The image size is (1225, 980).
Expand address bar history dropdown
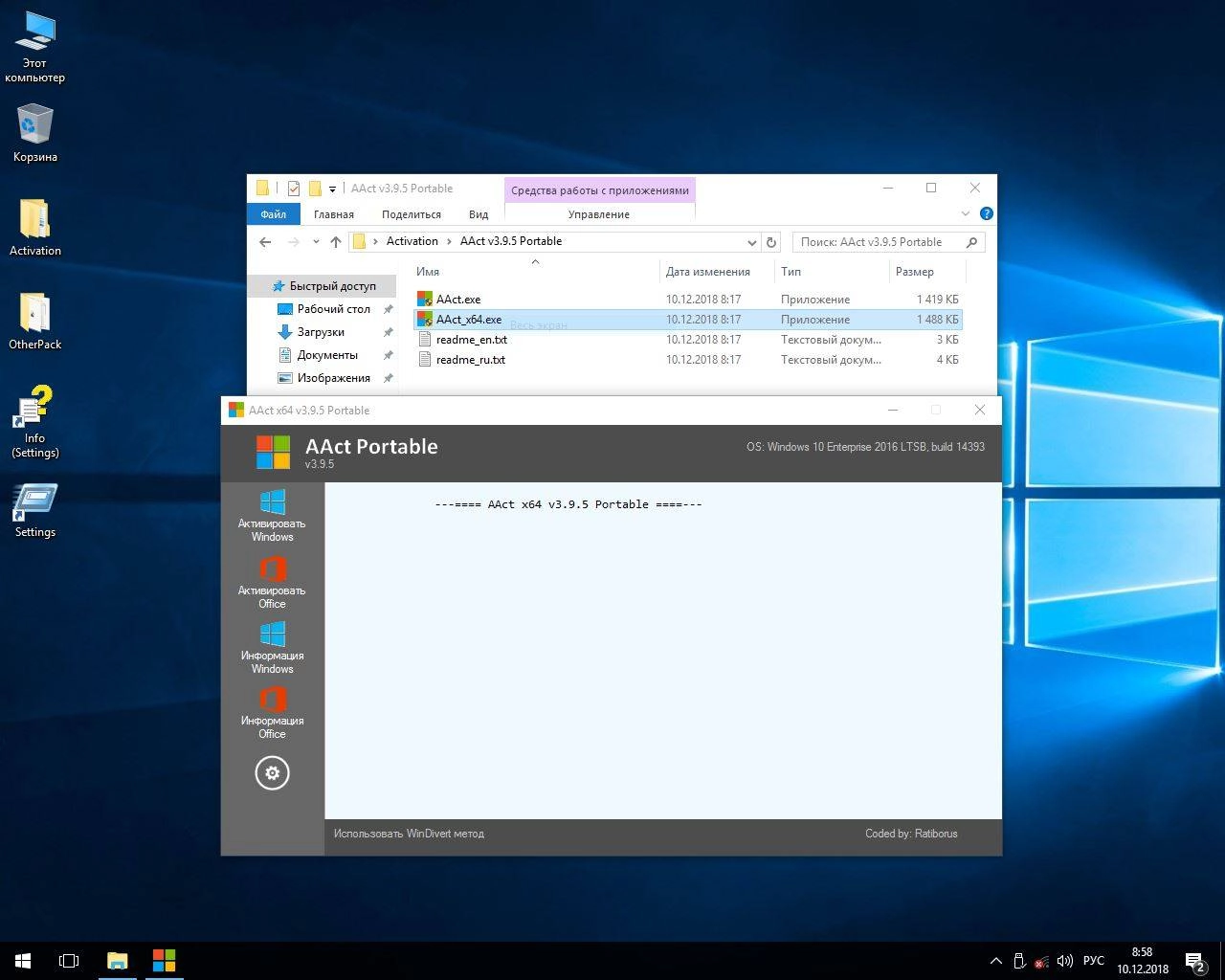[752, 242]
